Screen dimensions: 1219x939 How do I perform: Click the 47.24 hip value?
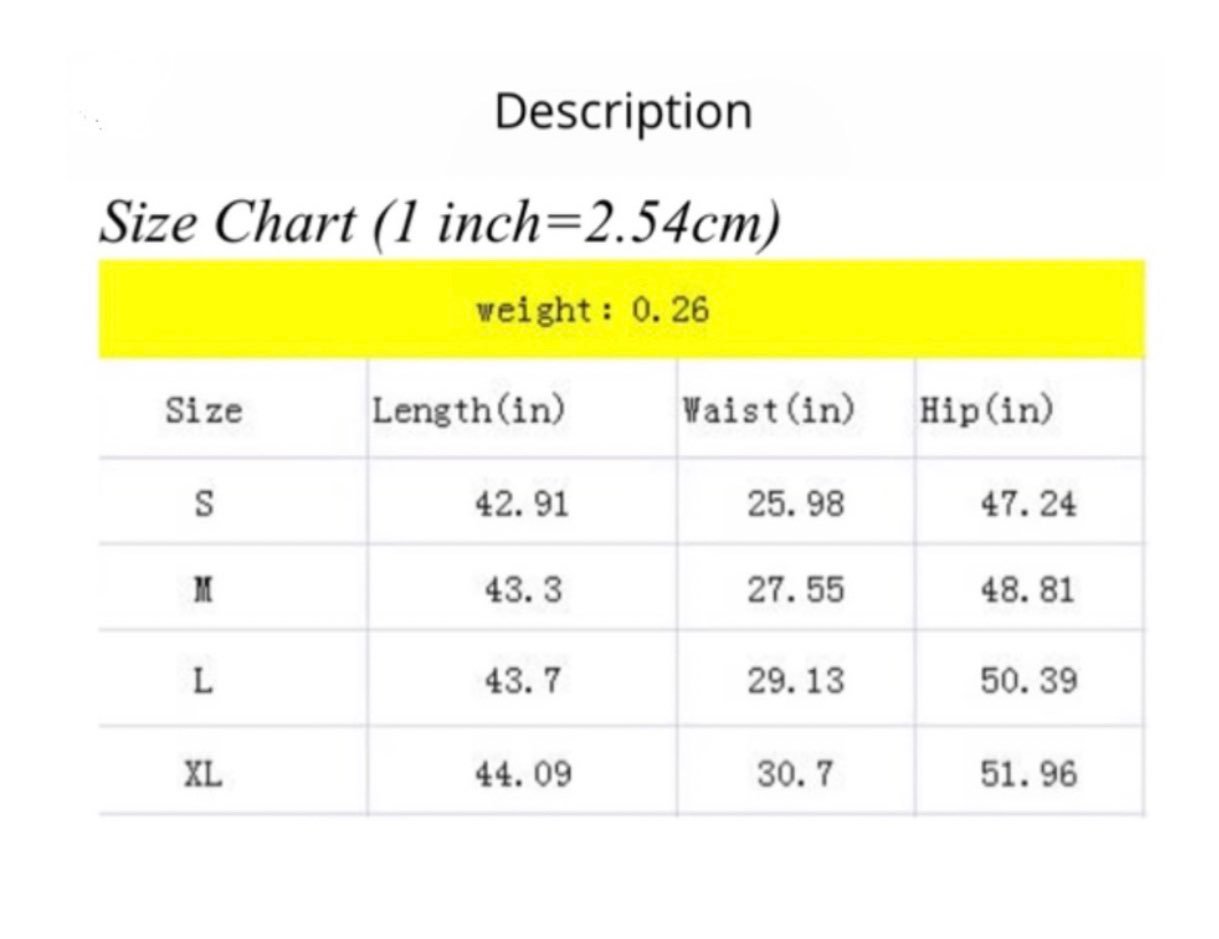pos(1029,503)
